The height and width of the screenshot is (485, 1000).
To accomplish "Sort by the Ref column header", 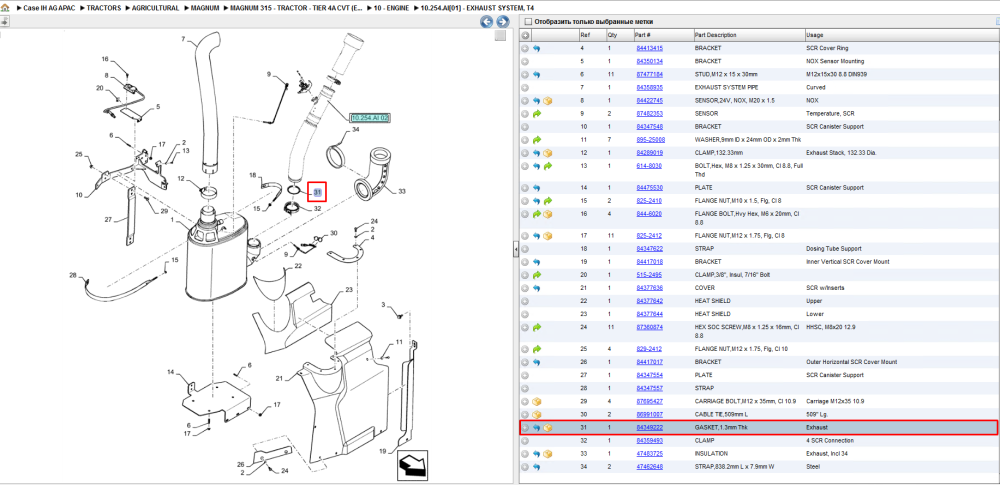I will click(592, 35).
